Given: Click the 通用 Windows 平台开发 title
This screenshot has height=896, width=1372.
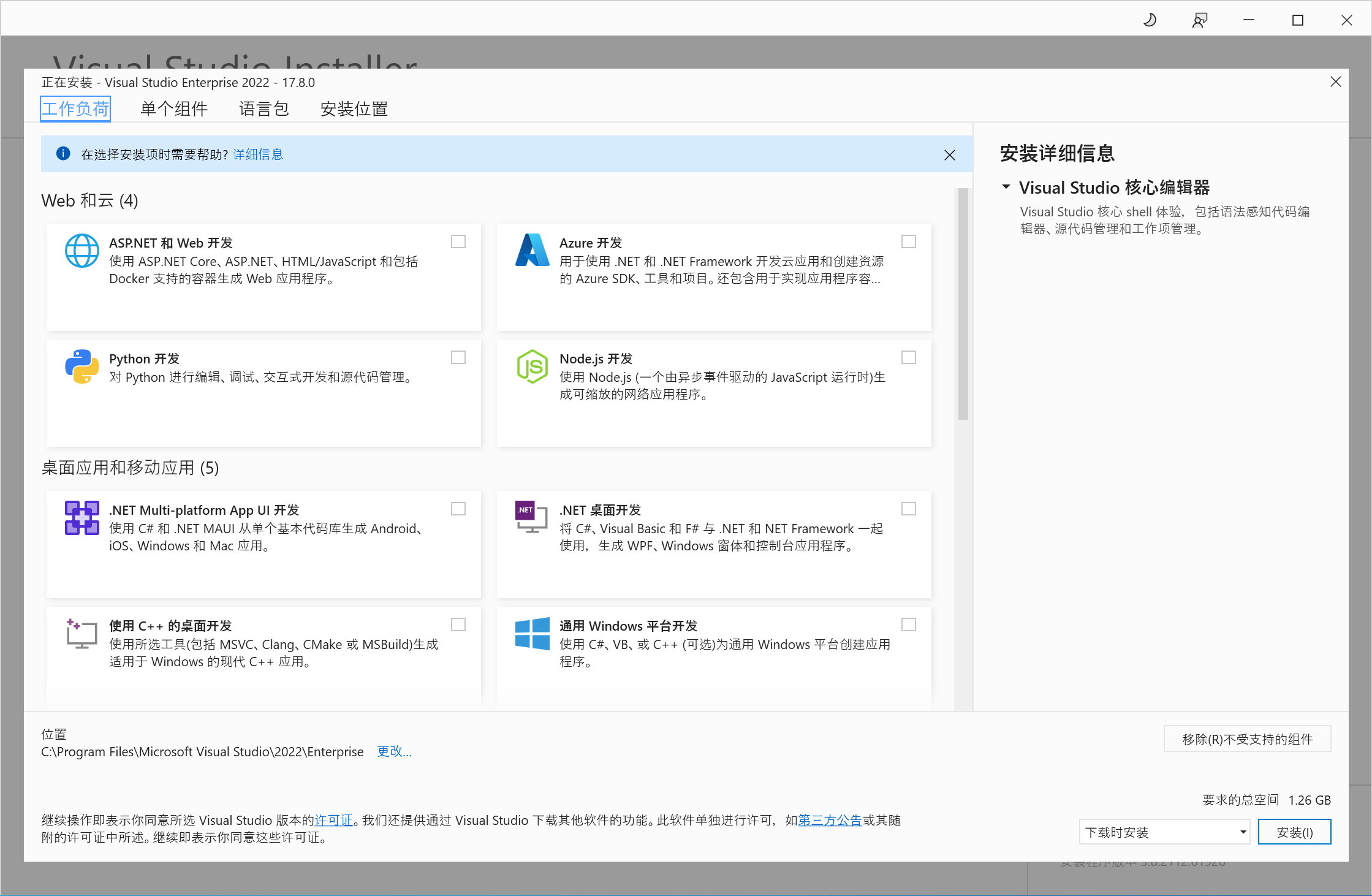Looking at the screenshot, I should pos(628,626).
